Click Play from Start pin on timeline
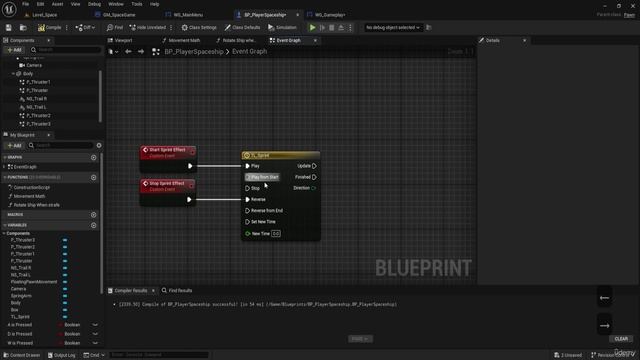 [x=262, y=177]
